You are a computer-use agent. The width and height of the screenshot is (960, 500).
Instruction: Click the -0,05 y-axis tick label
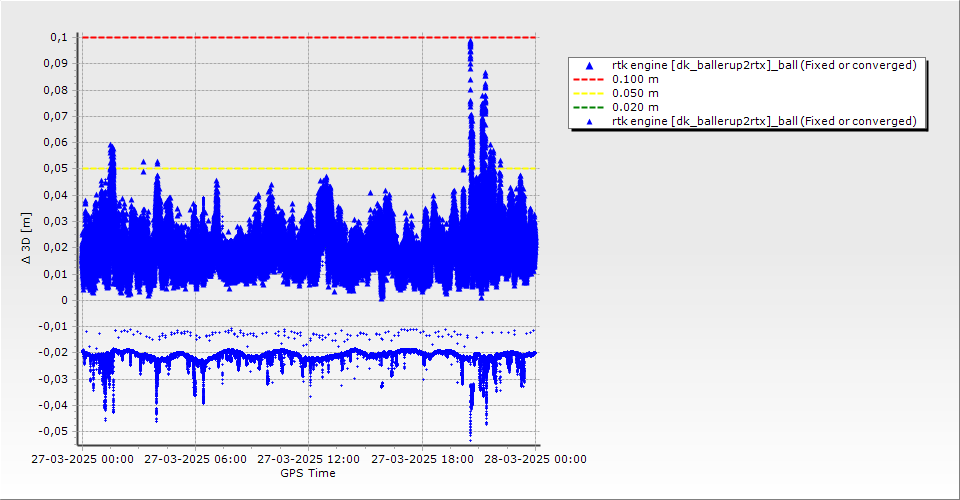click(54, 431)
